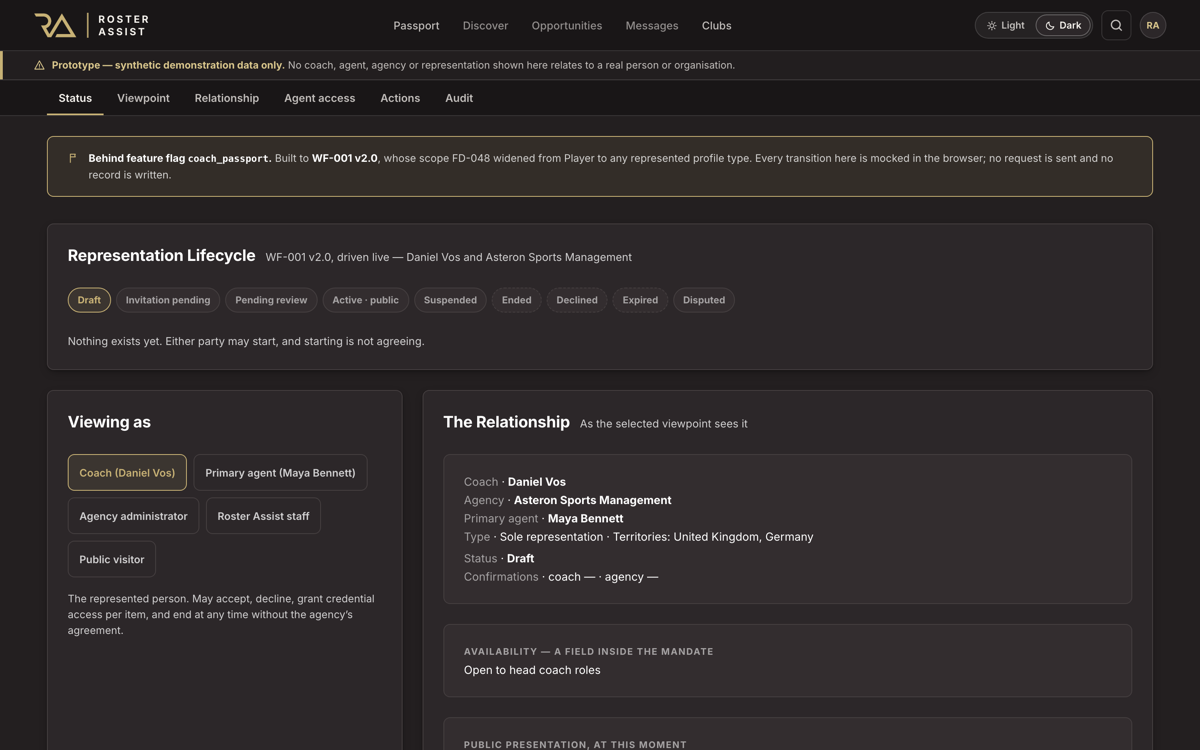Switch to Light theme
Viewport: 1200px width, 750px height.
click(x=1006, y=25)
